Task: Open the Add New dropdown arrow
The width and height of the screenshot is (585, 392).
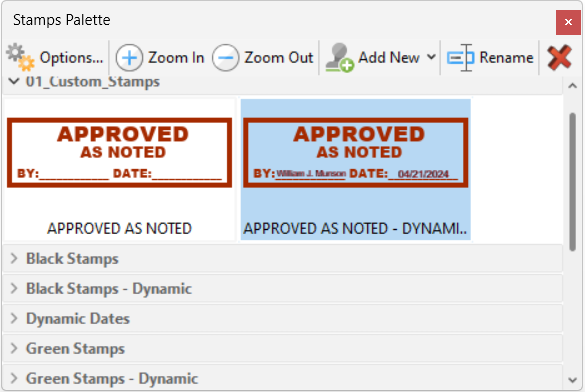Action: point(431,57)
